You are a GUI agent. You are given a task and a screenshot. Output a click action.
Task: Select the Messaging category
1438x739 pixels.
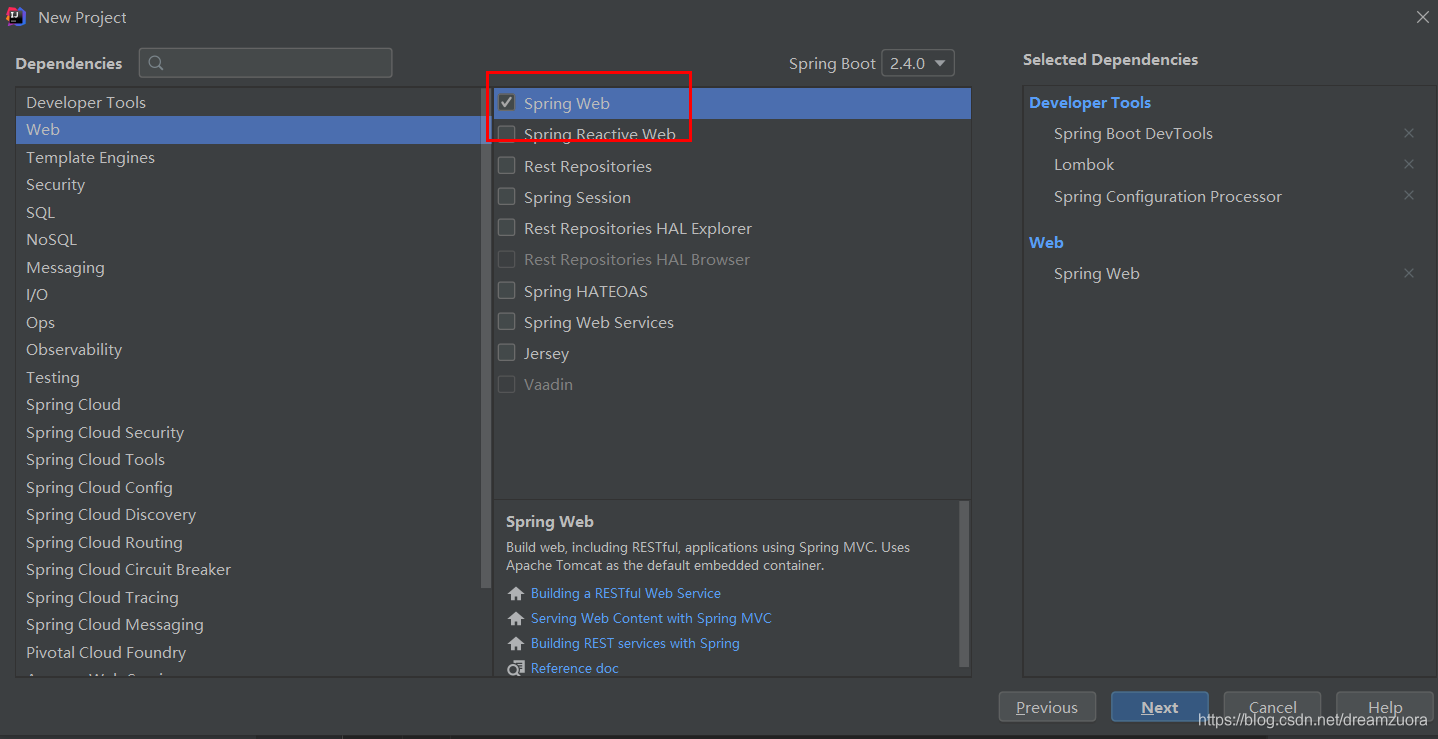(x=249, y=267)
